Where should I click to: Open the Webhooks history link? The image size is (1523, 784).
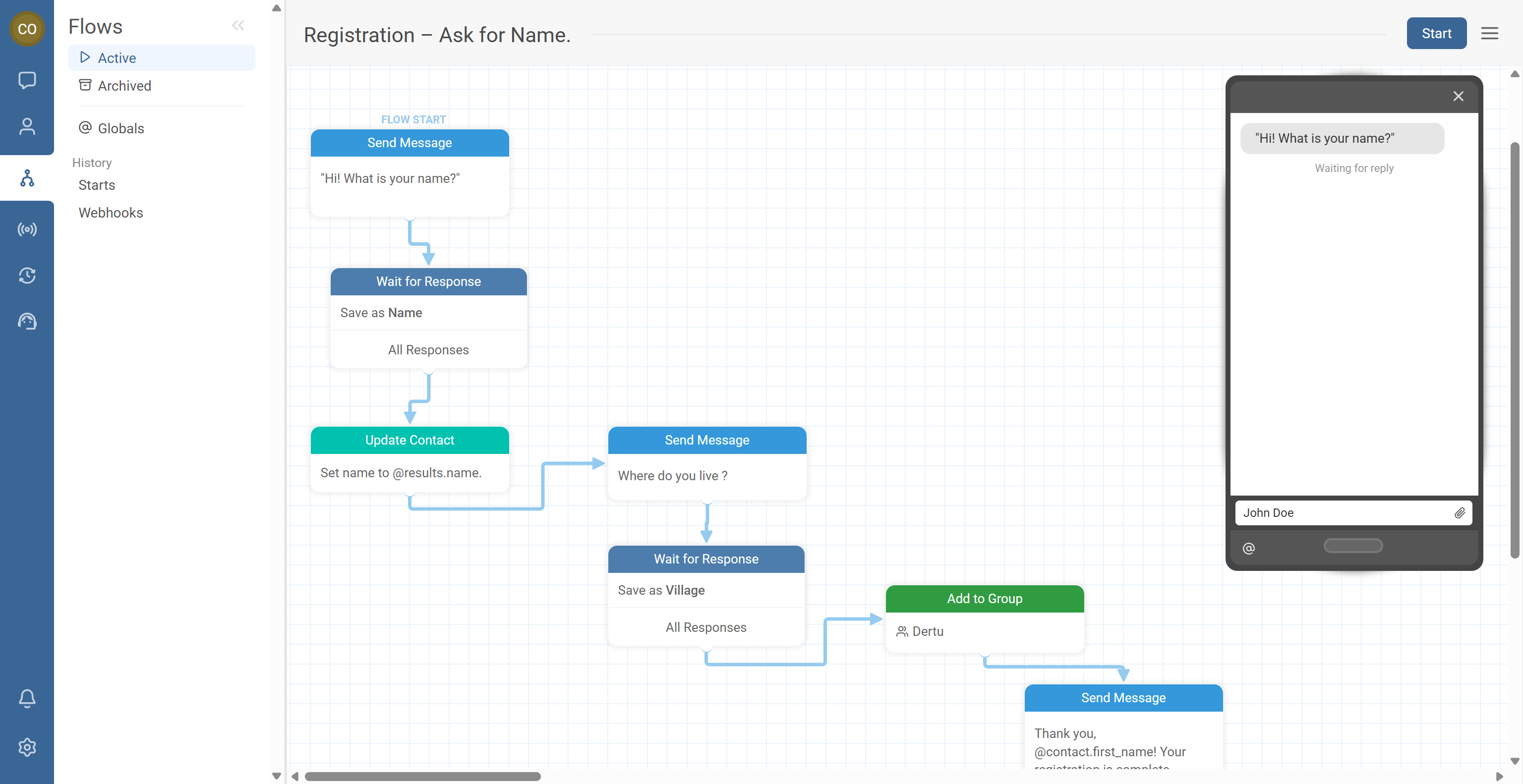point(111,213)
